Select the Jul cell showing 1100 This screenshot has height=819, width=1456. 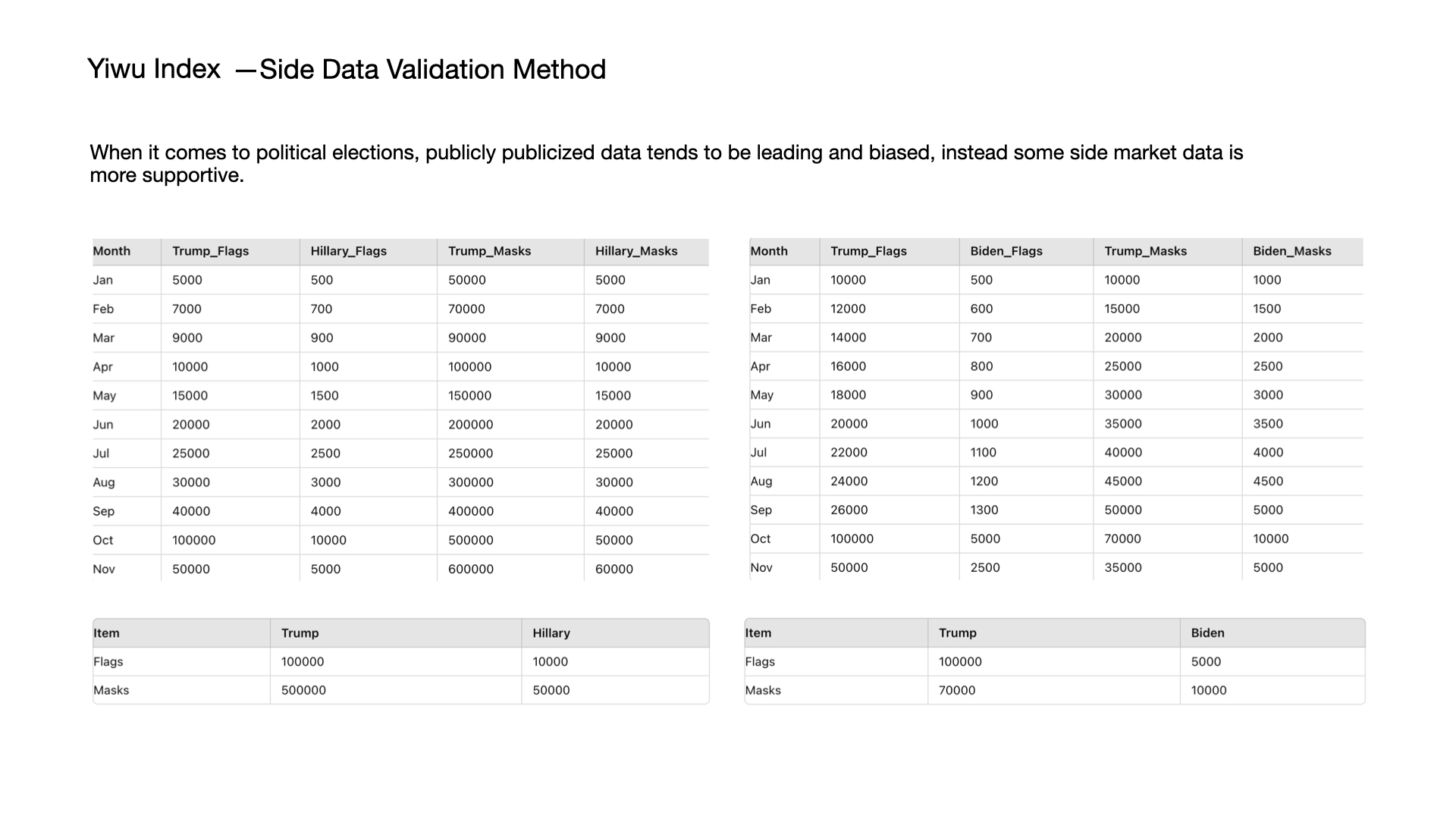coord(984,452)
